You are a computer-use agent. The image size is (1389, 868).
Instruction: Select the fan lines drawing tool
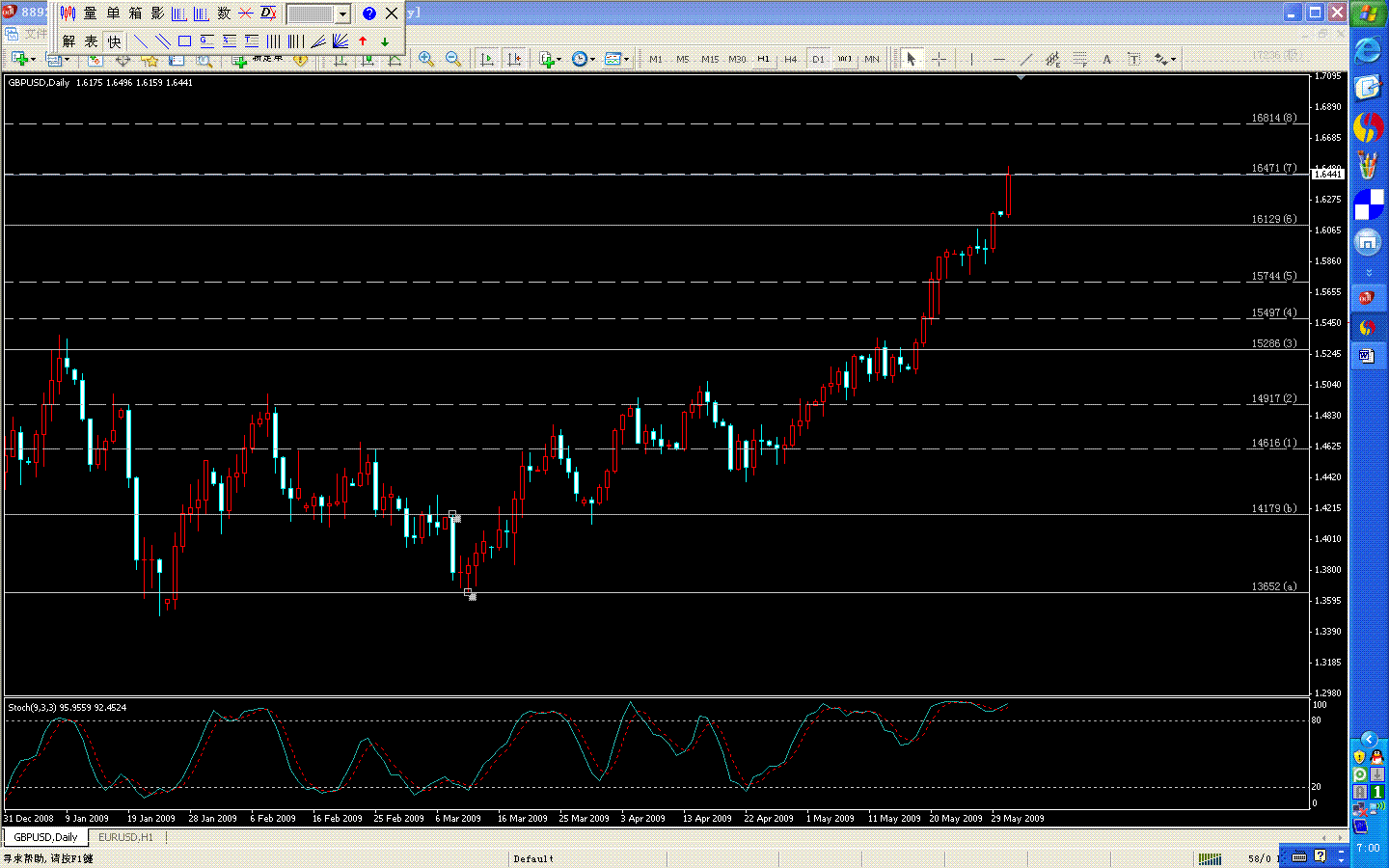point(340,41)
